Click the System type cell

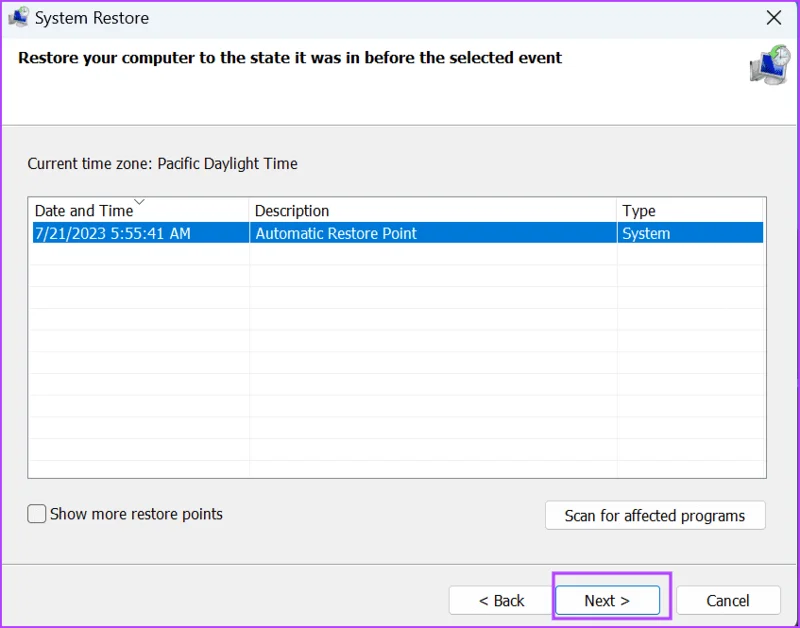(690, 233)
